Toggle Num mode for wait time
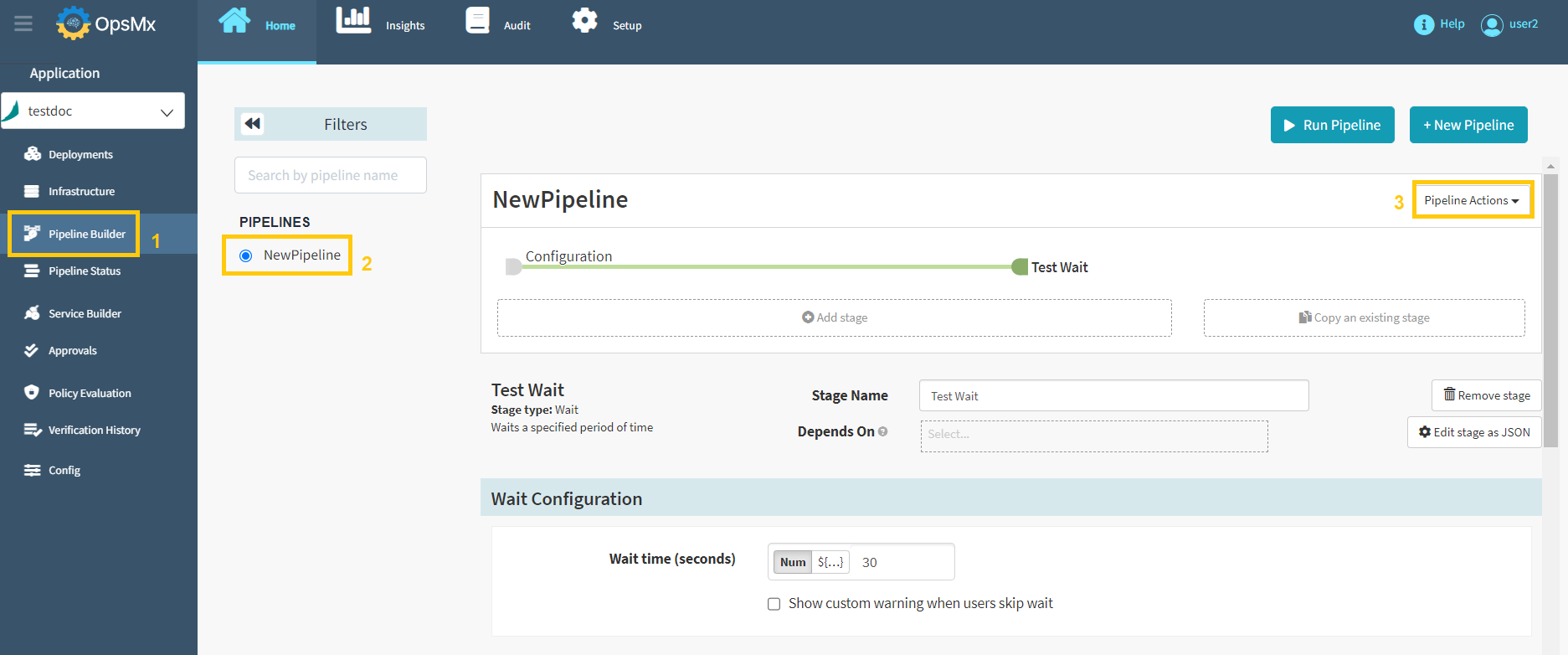The height and width of the screenshot is (655, 1568). (x=792, y=562)
